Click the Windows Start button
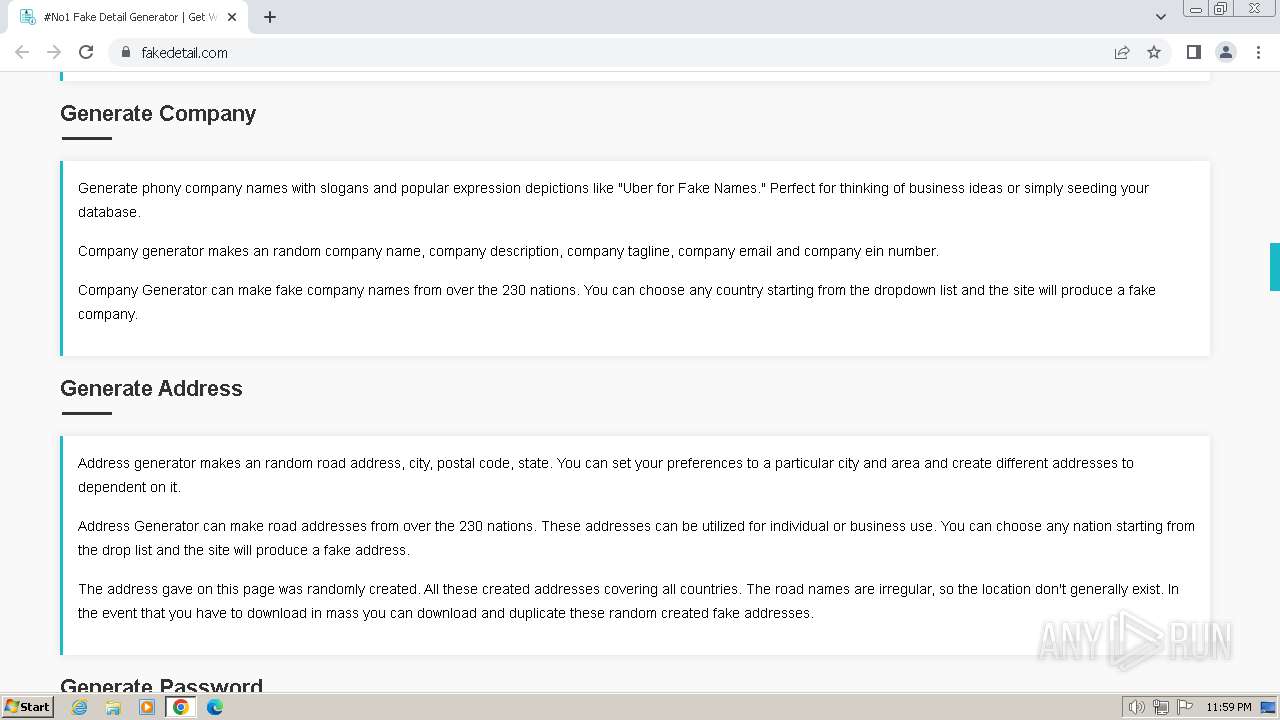1280x720 pixels. tap(27, 707)
